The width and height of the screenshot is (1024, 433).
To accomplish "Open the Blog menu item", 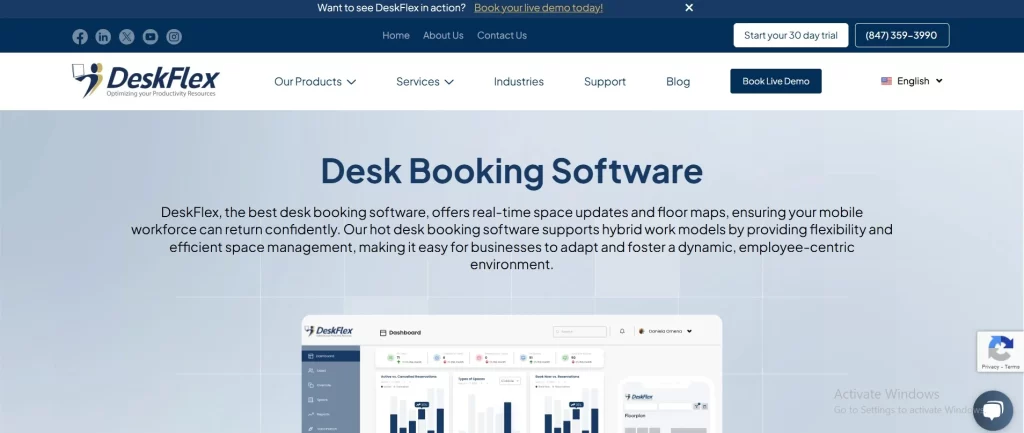I will pyautogui.click(x=678, y=82).
